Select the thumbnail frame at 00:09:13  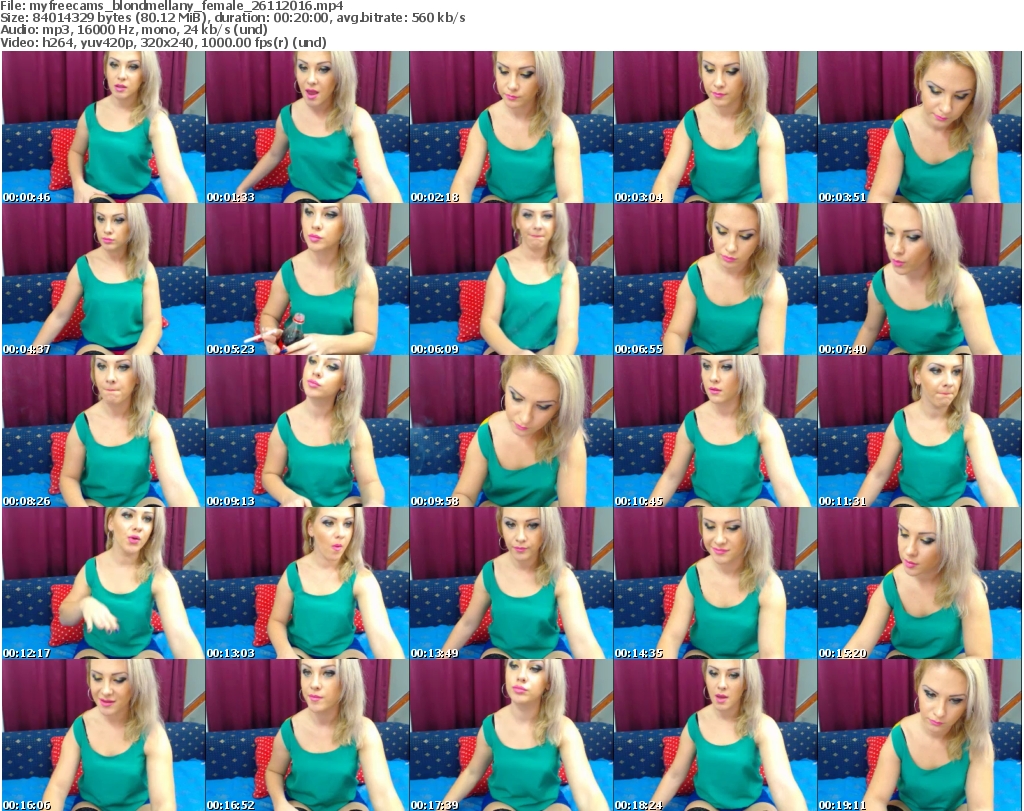[x=308, y=432]
